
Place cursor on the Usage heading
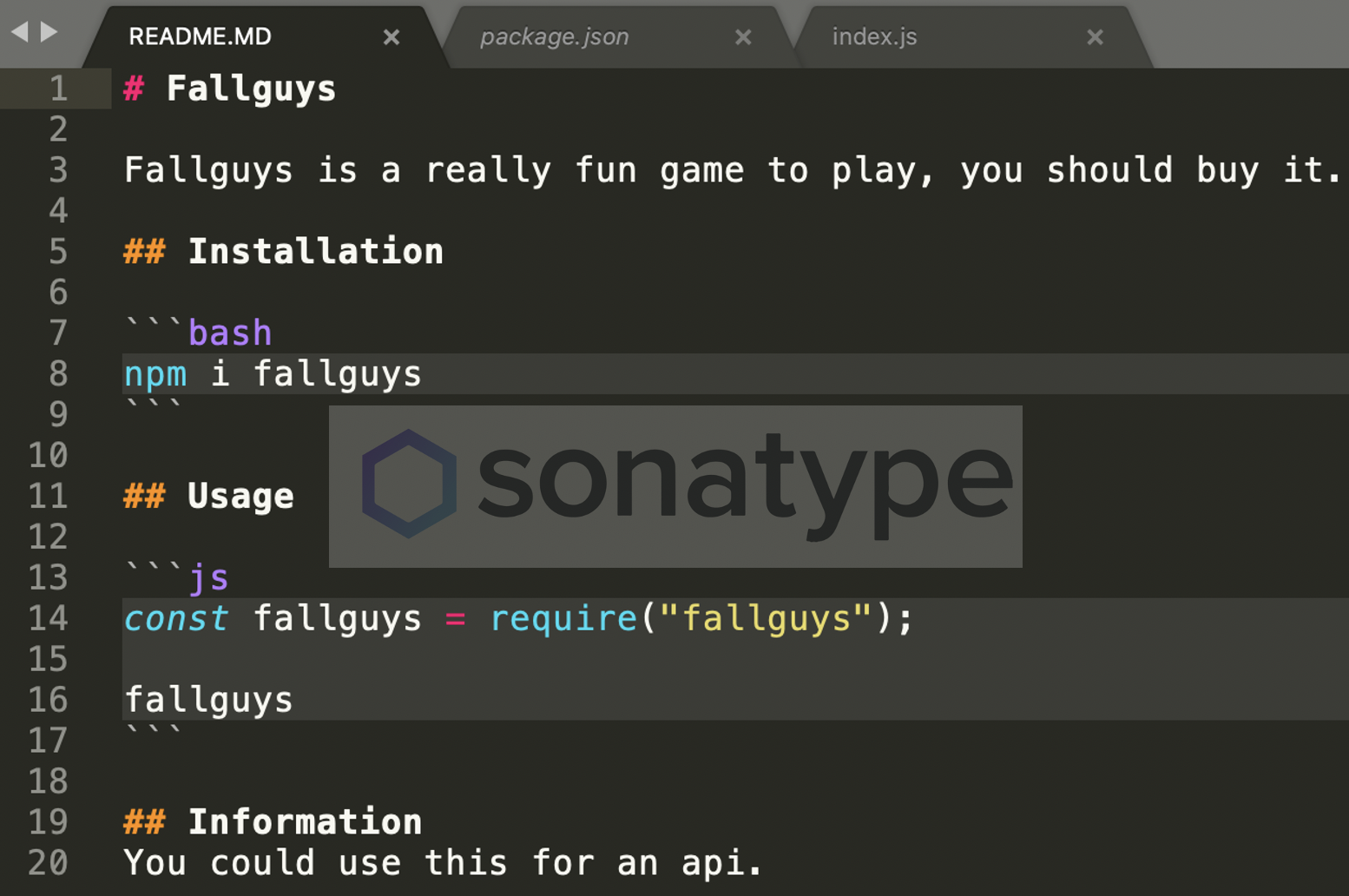tap(240, 497)
